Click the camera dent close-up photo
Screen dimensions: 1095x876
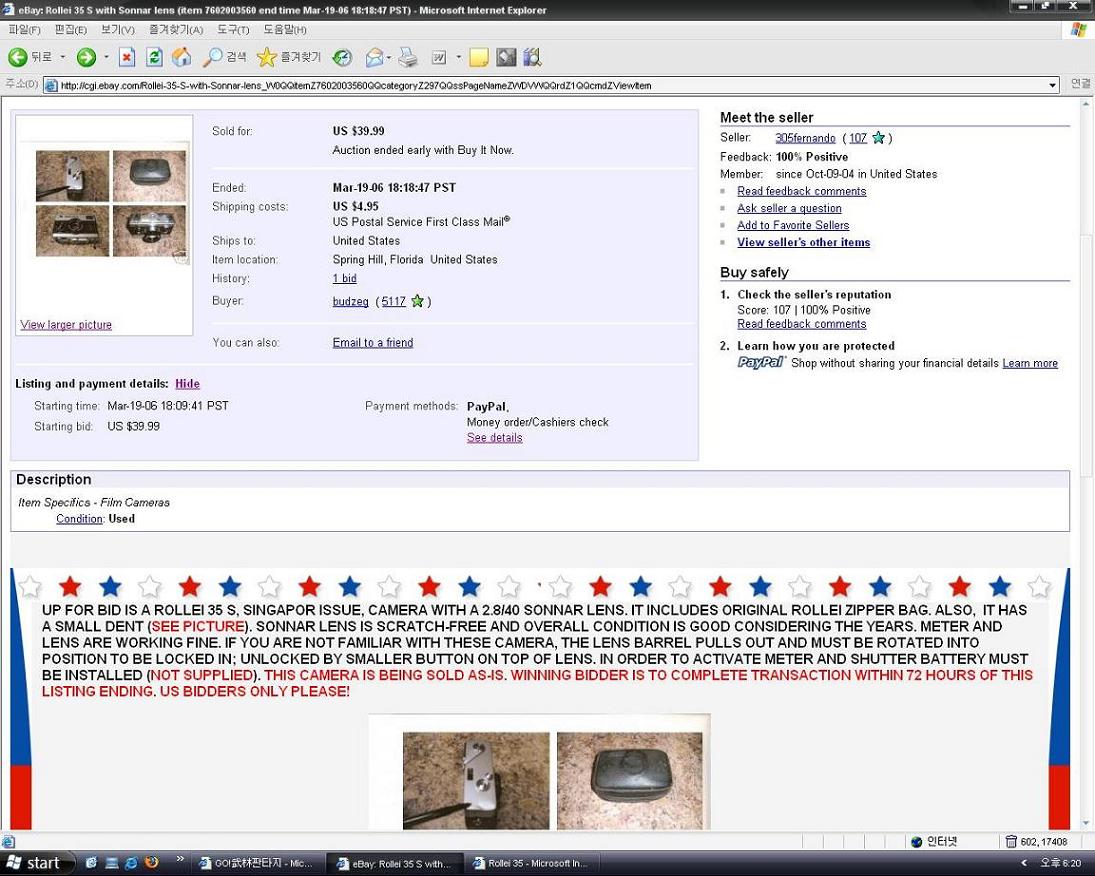click(x=476, y=780)
